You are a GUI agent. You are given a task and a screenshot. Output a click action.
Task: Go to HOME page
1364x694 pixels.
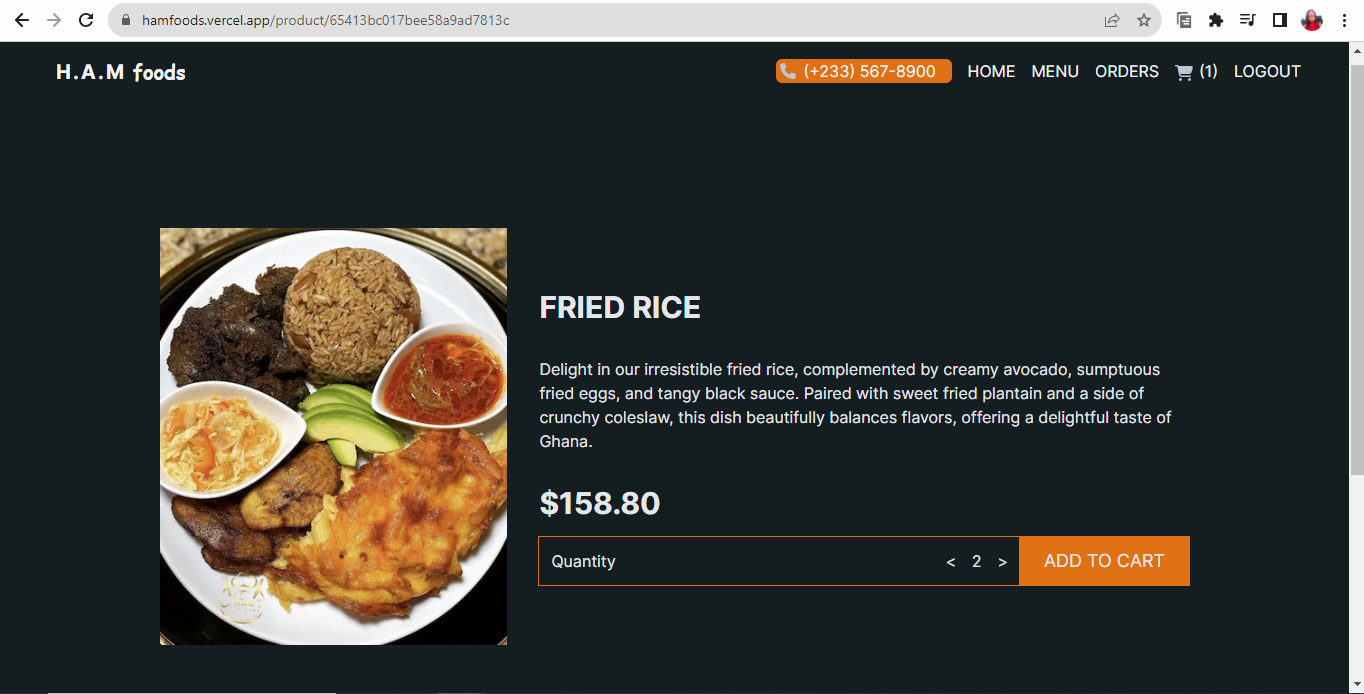click(991, 72)
